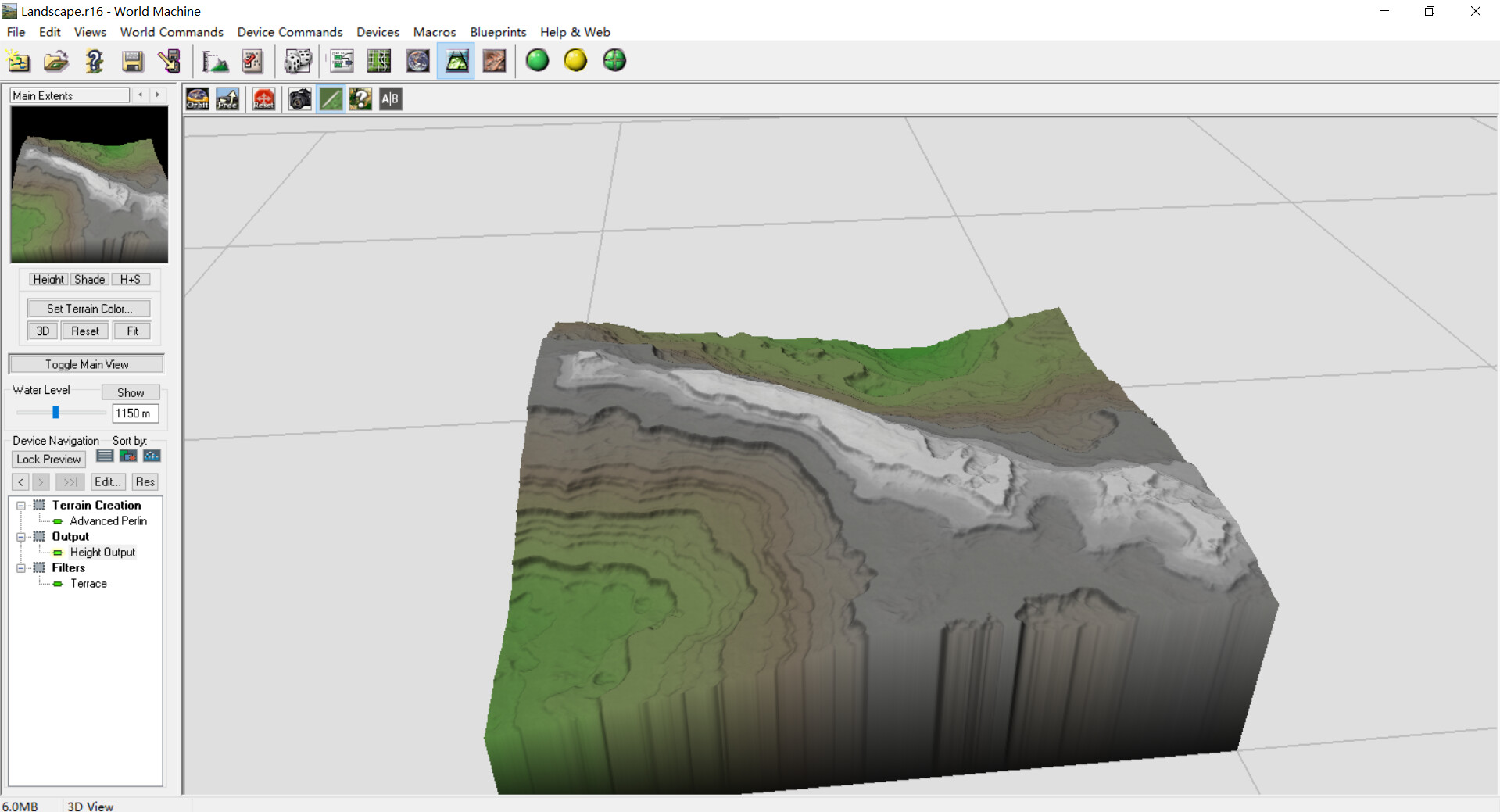Open the World Commands menu

point(171,32)
